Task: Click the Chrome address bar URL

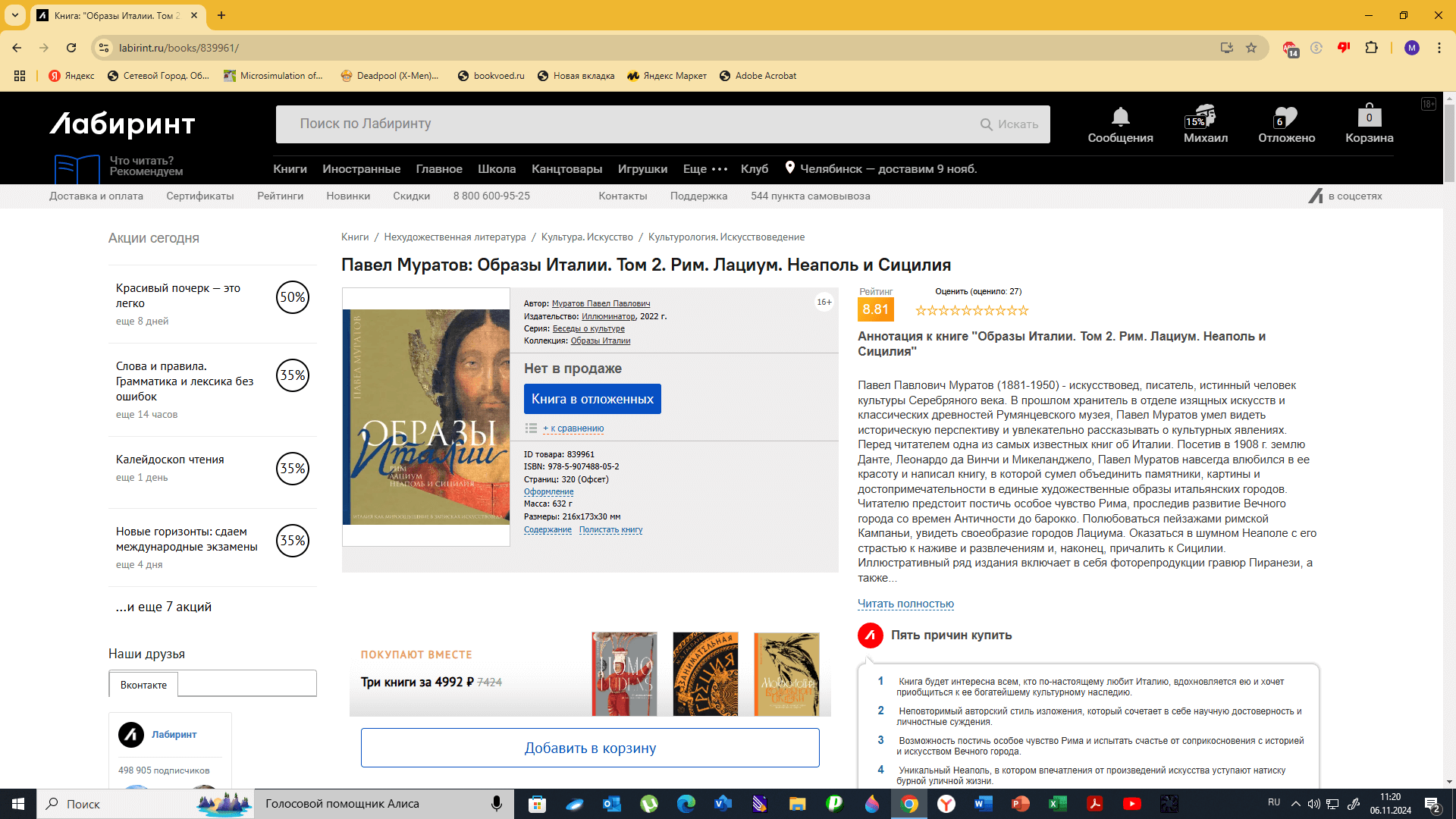Action: [179, 48]
